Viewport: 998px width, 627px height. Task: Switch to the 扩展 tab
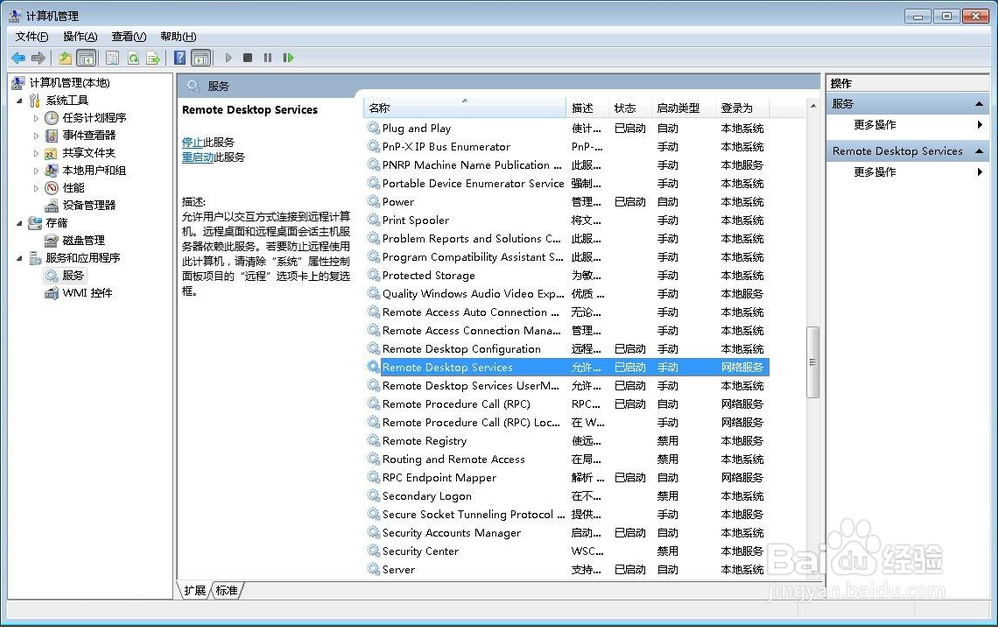pyautogui.click(x=195, y=590)
